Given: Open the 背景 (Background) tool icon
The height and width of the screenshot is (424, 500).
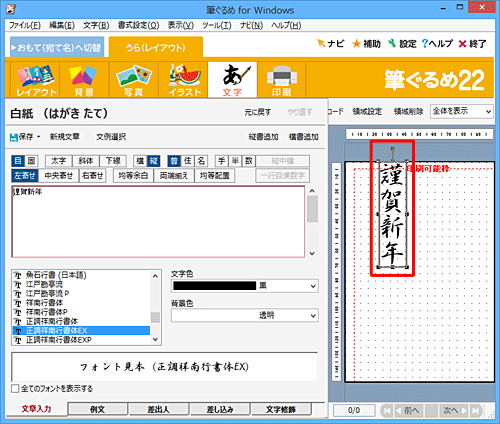Looking at the screenshot, I should point(84,80).
